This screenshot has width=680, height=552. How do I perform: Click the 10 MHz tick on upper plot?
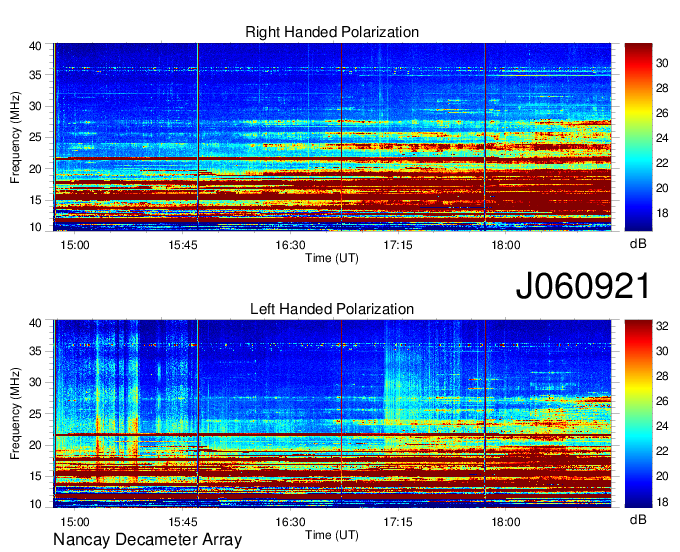point(35,227)
